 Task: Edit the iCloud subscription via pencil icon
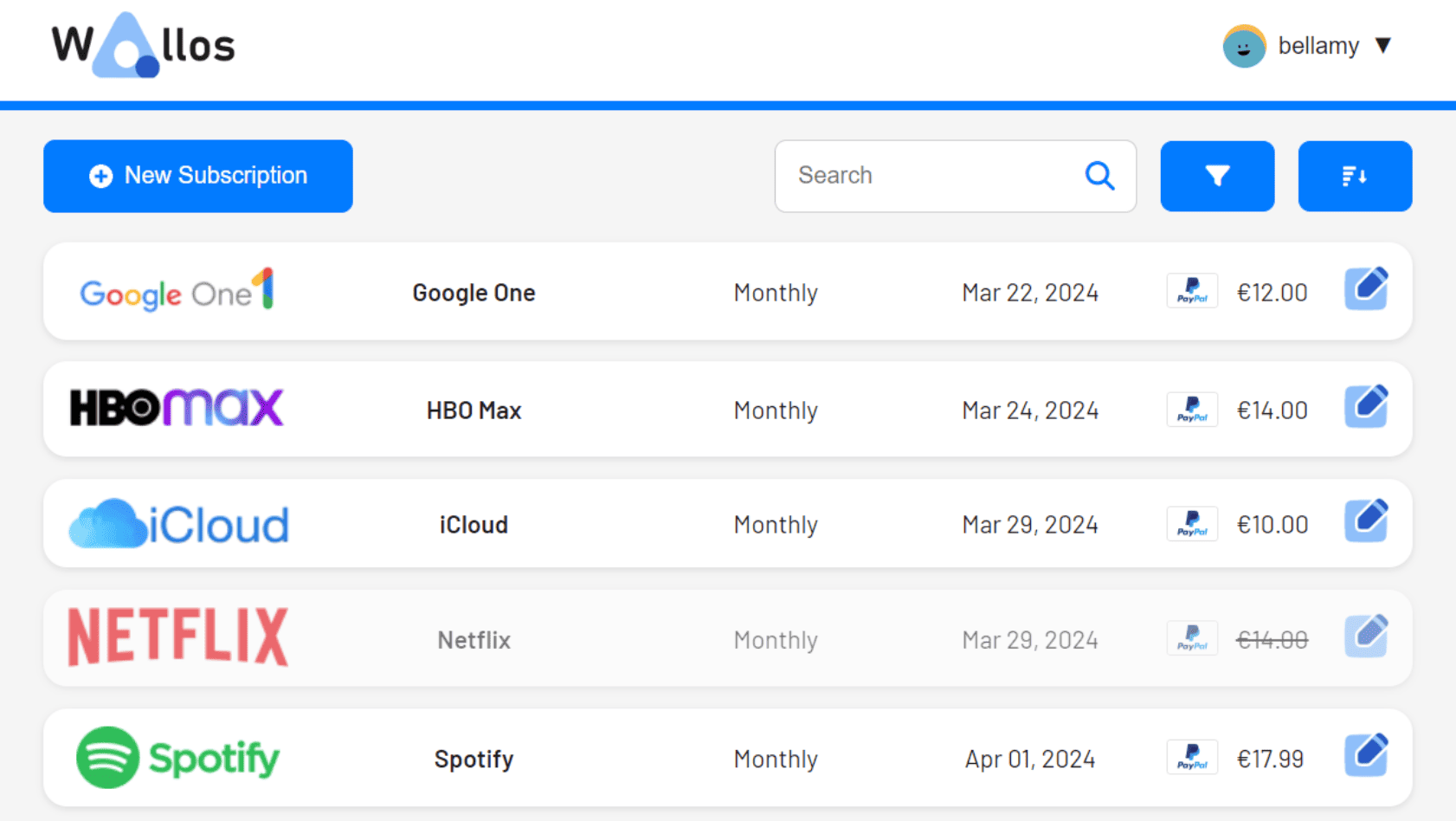1366,521
